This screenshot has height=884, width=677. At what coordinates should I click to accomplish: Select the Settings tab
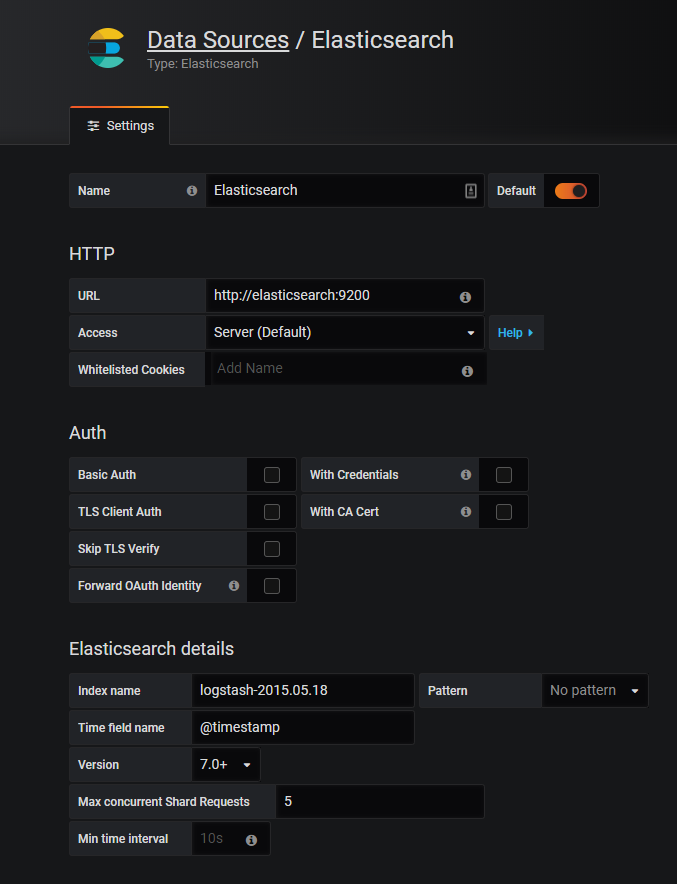[x=120, y=126]
